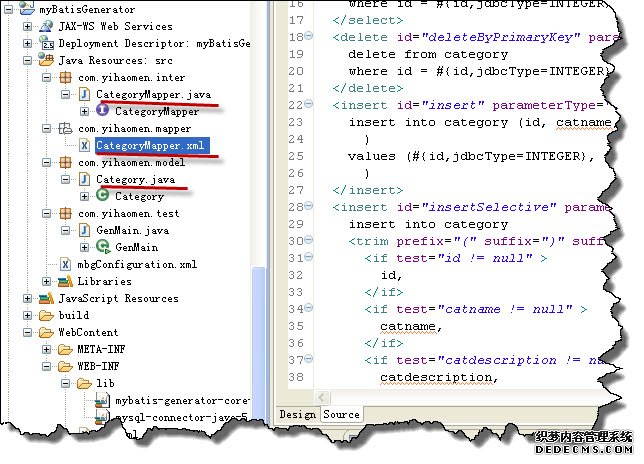Click the mybatis-generator-core jar icon
Image resolution: width=644 pixels, height=464 pixels.
(102, 401)
